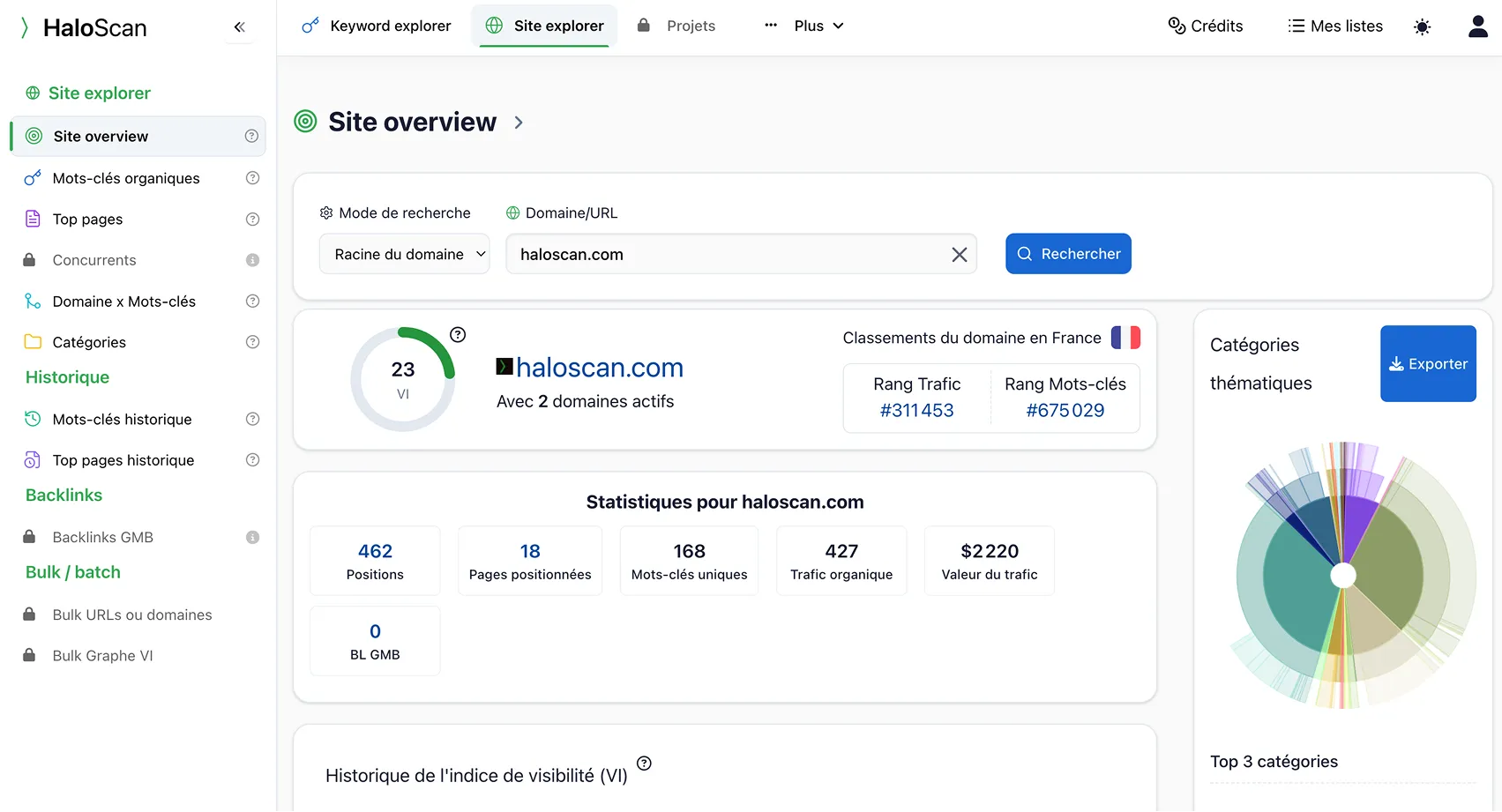
Task: Open the Crédits page
Action: click(x=1206, y=26)
